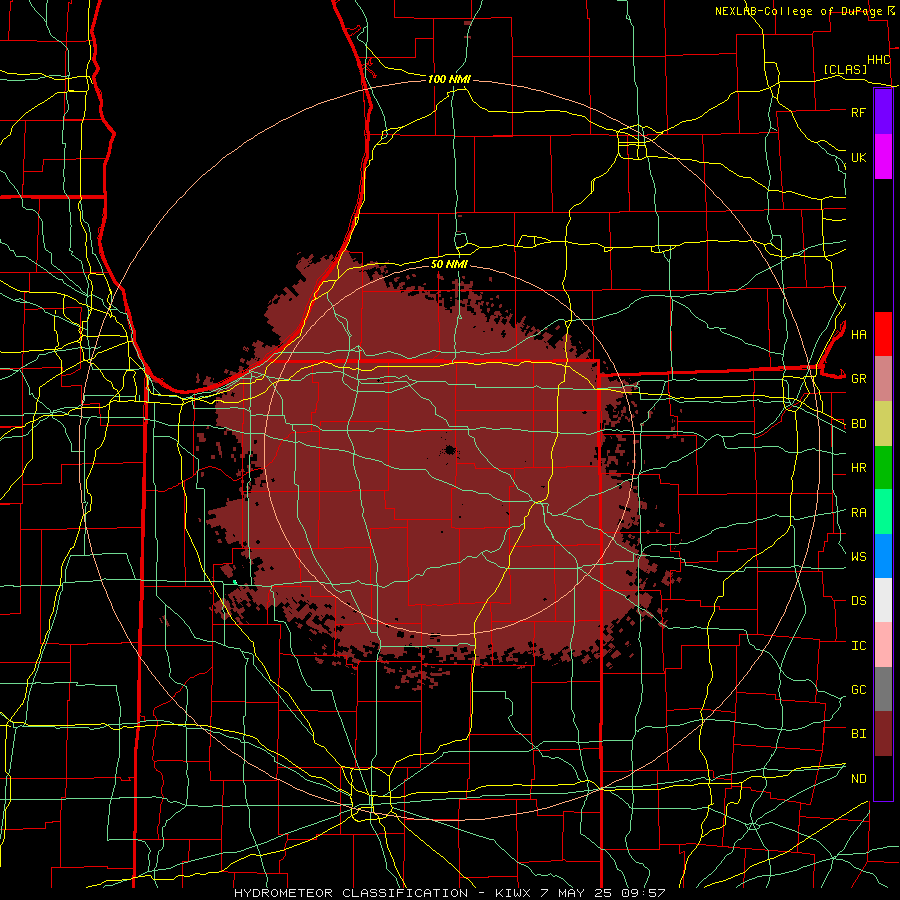
Task: Click the KIWX radar site black dot
Action: (x=450, y=450)
